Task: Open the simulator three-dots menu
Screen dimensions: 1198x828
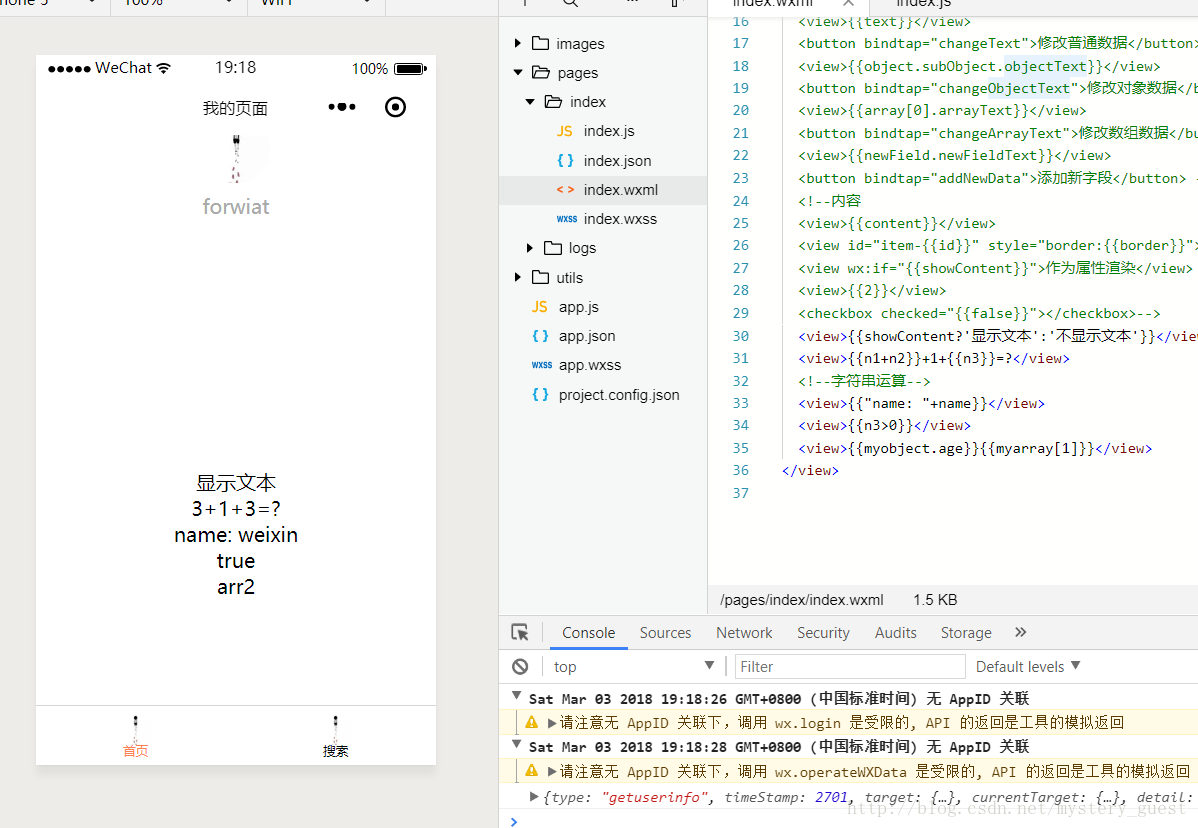Action: pos(342,107)
